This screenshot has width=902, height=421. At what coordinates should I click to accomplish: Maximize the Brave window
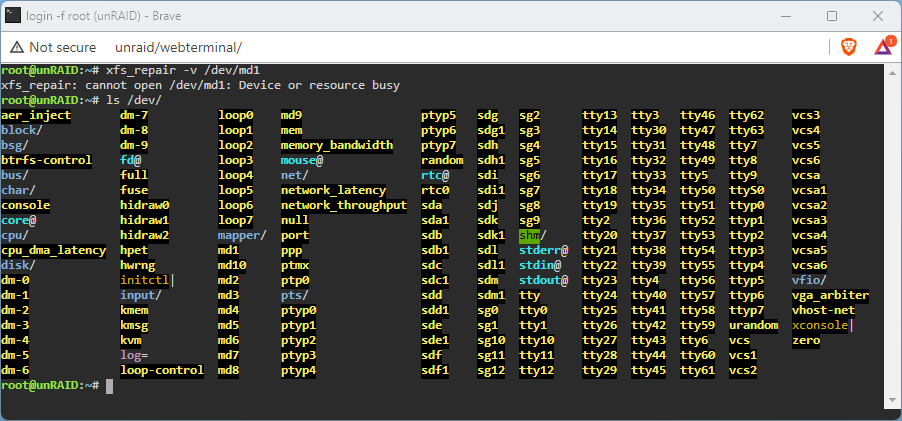point(832,16)
